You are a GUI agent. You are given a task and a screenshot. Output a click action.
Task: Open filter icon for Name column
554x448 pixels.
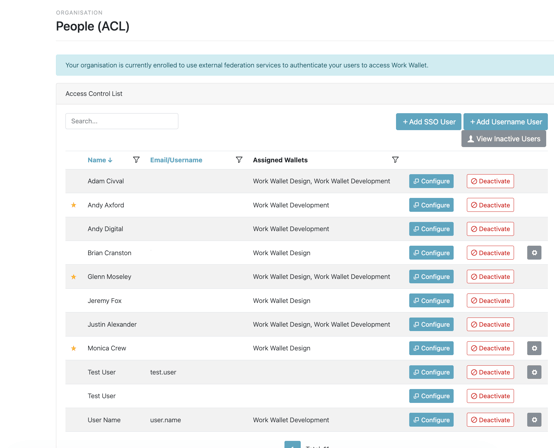(x=136, y=160)
